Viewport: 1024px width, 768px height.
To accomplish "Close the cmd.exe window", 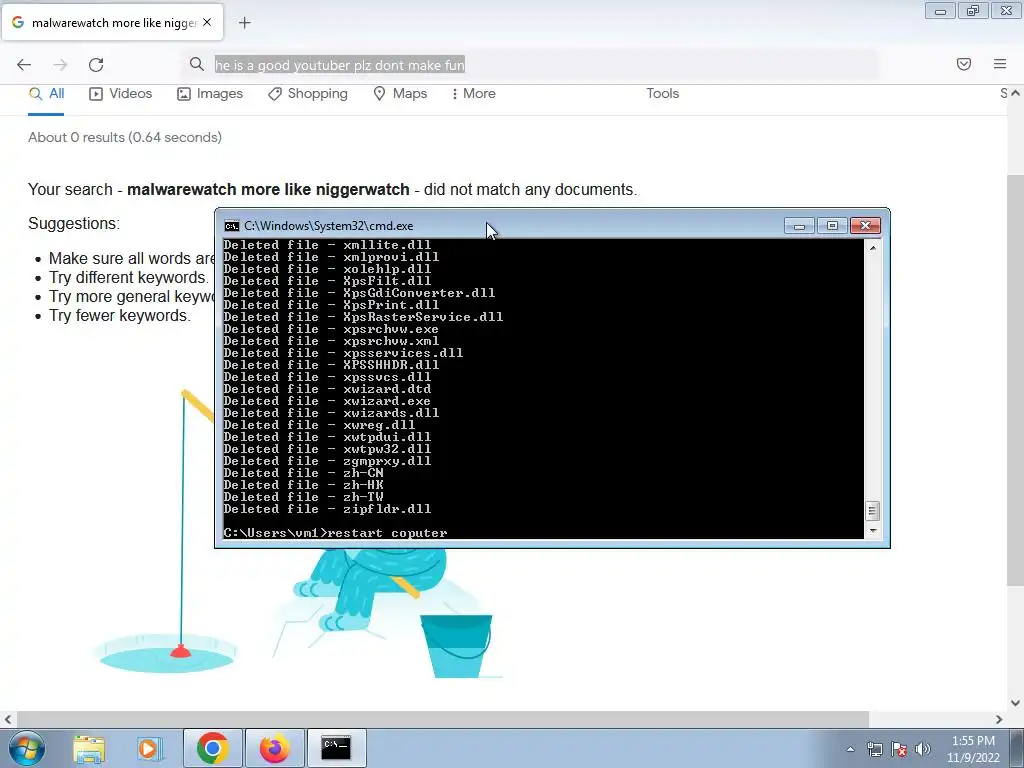I will [865, 225].
